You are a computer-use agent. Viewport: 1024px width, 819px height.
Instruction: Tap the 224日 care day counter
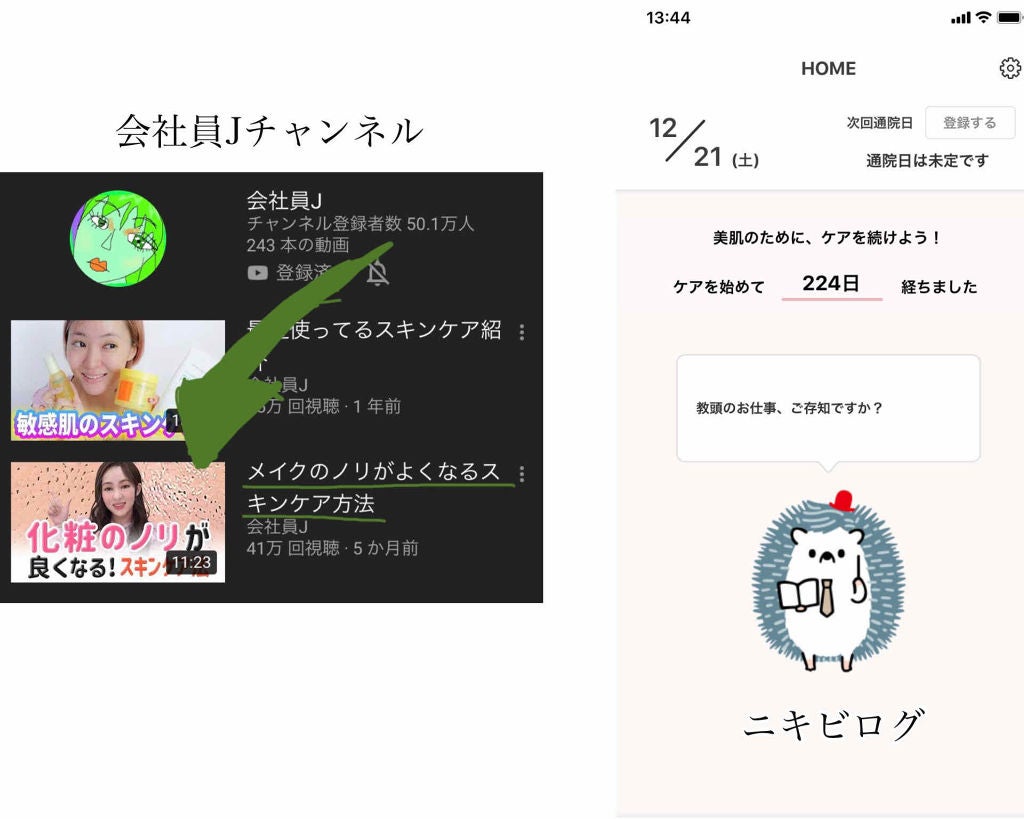(831, 284)
